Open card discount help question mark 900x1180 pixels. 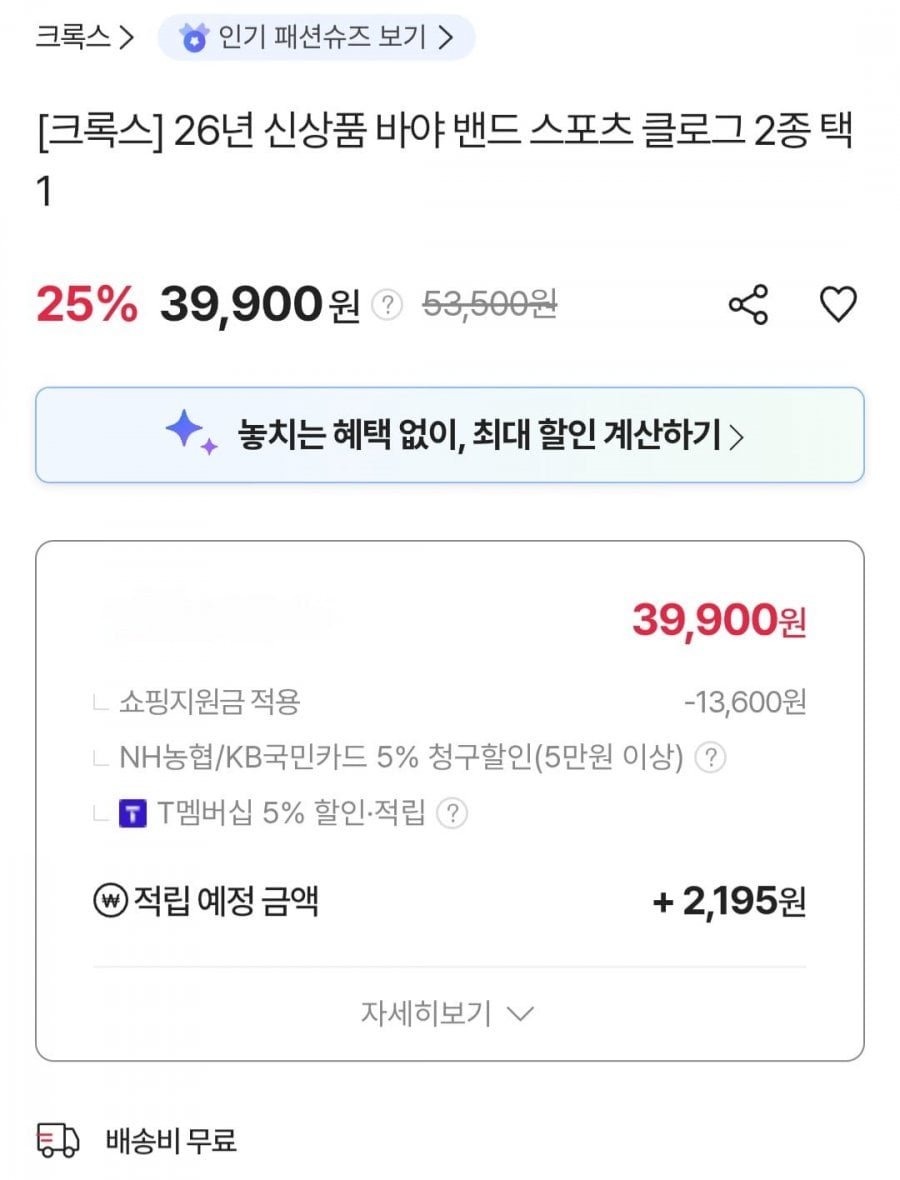(709, 758)
